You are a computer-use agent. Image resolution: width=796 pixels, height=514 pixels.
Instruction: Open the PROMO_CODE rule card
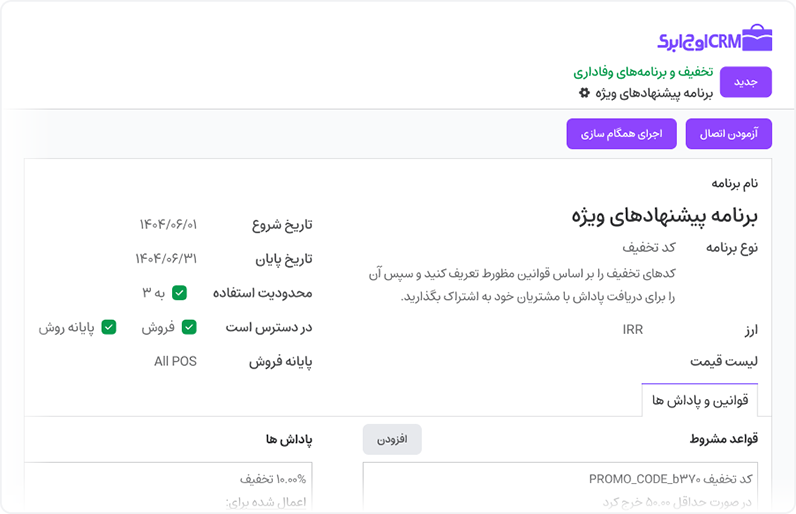coord(560,488)
